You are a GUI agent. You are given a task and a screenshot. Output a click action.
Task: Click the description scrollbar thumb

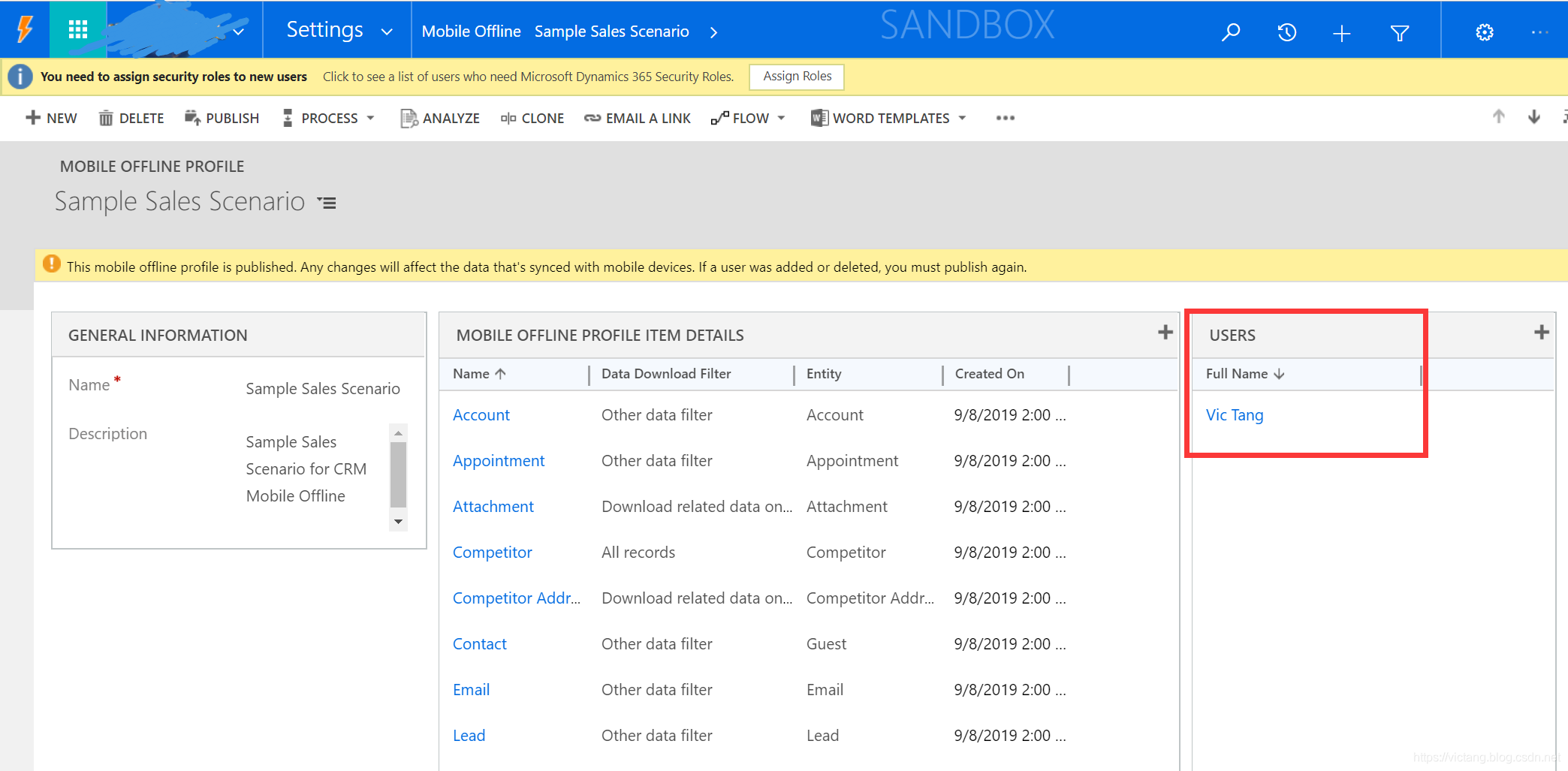[x=399, y=474]
